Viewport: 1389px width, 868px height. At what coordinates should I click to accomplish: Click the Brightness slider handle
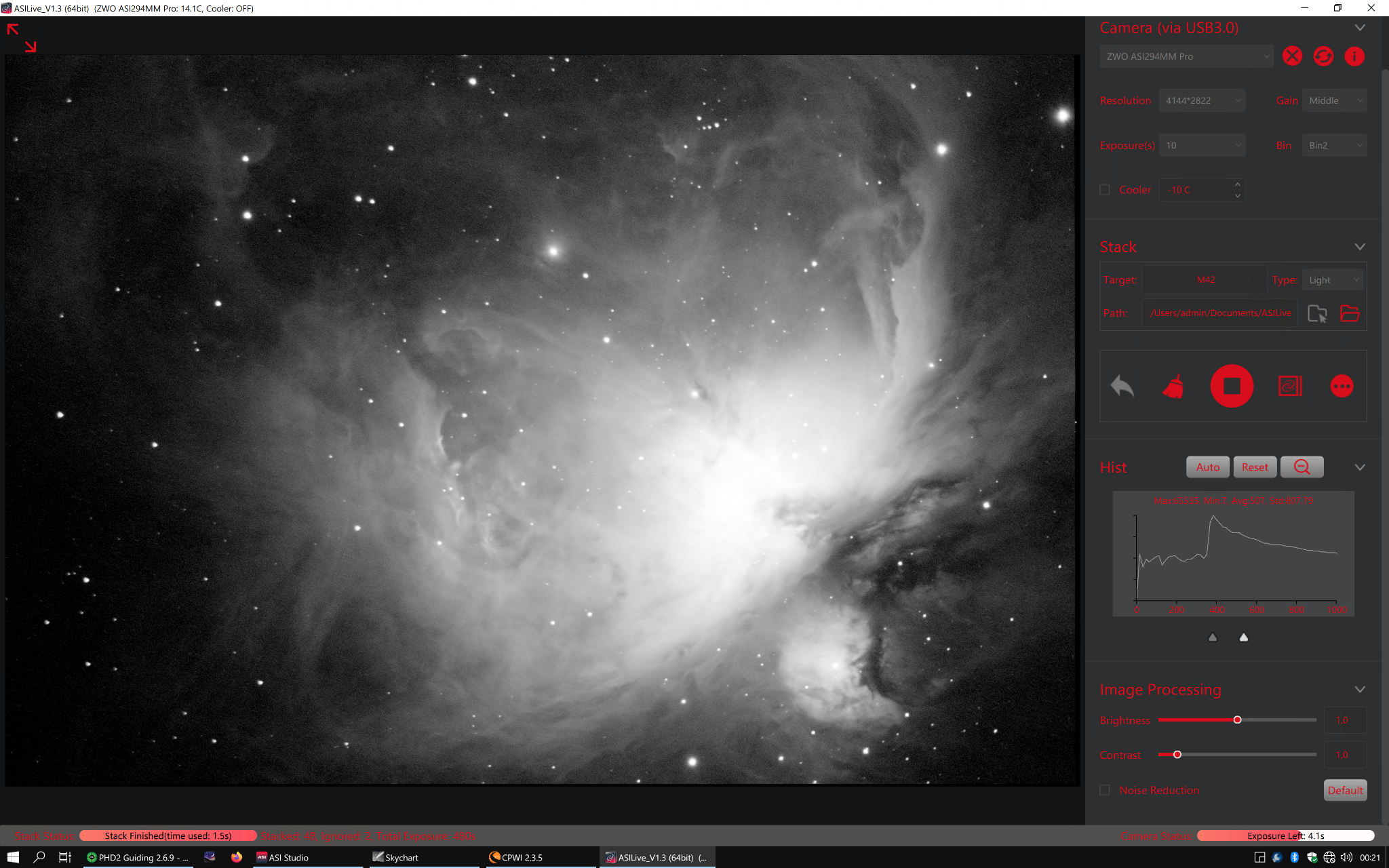coord(1237,719)
